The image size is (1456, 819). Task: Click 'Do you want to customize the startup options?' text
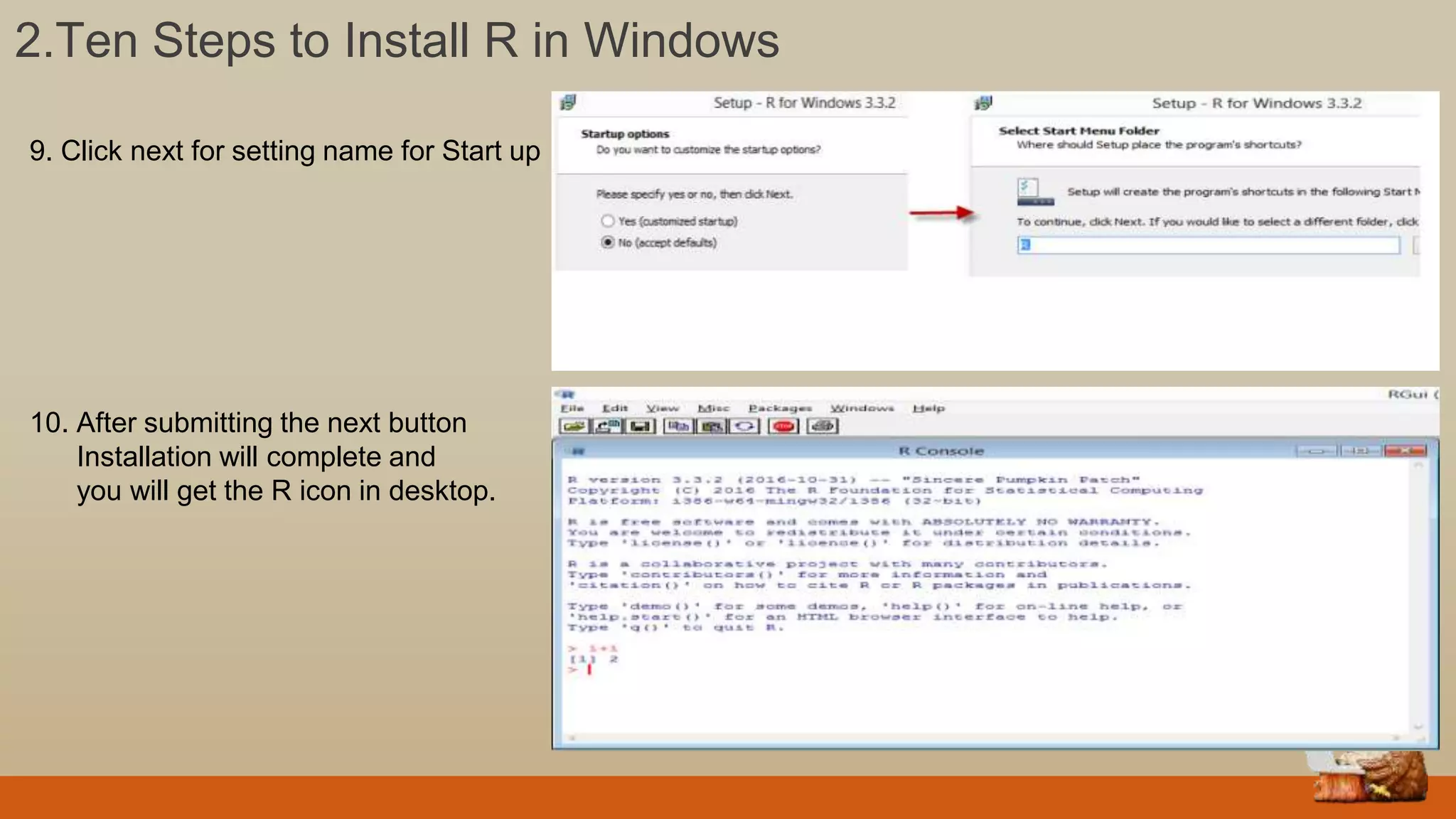(708, 149)
